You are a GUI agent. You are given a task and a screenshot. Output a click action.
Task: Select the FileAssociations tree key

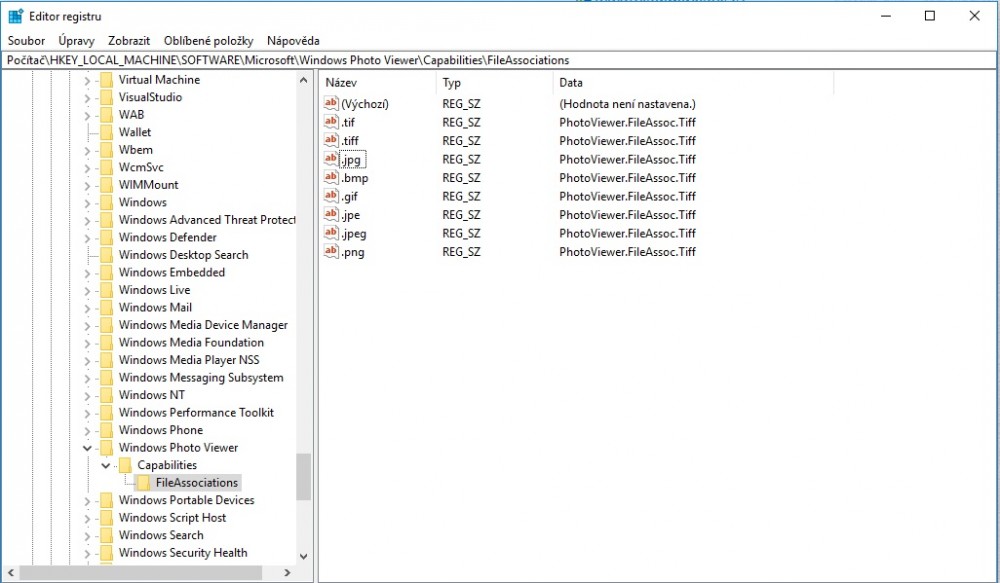(196, 483)
